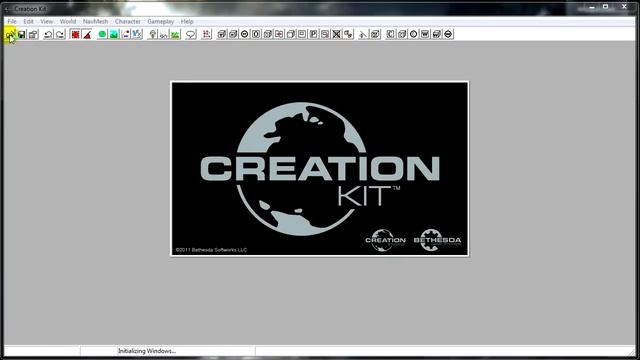Click the Redo arrow icon
The image size is (640, 360).
click(x=60, y=34)
